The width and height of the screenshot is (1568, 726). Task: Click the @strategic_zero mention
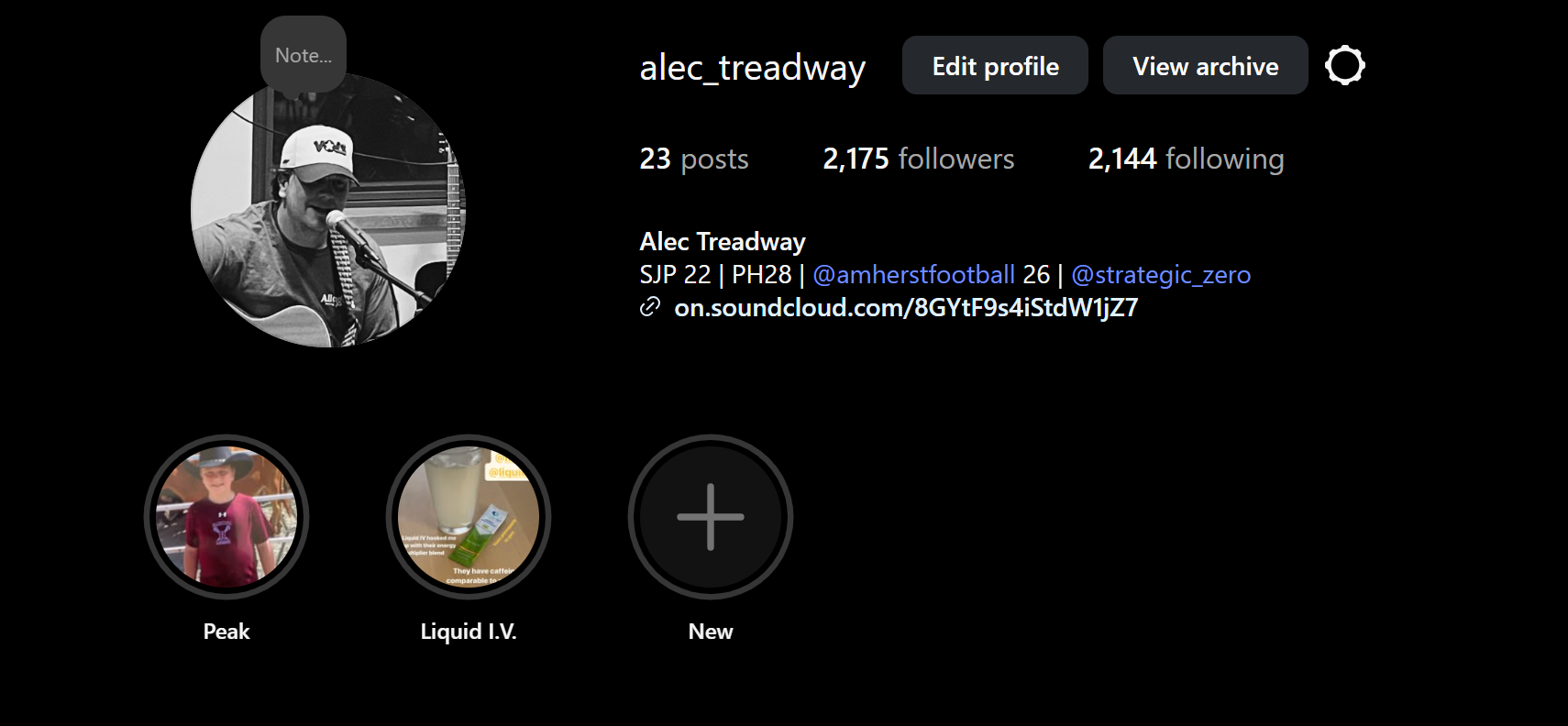[x=1161, y=274]
